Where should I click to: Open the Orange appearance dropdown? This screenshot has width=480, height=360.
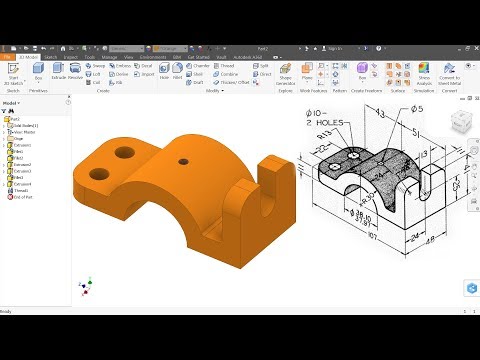pyautogui.click(x=171, y=49)
